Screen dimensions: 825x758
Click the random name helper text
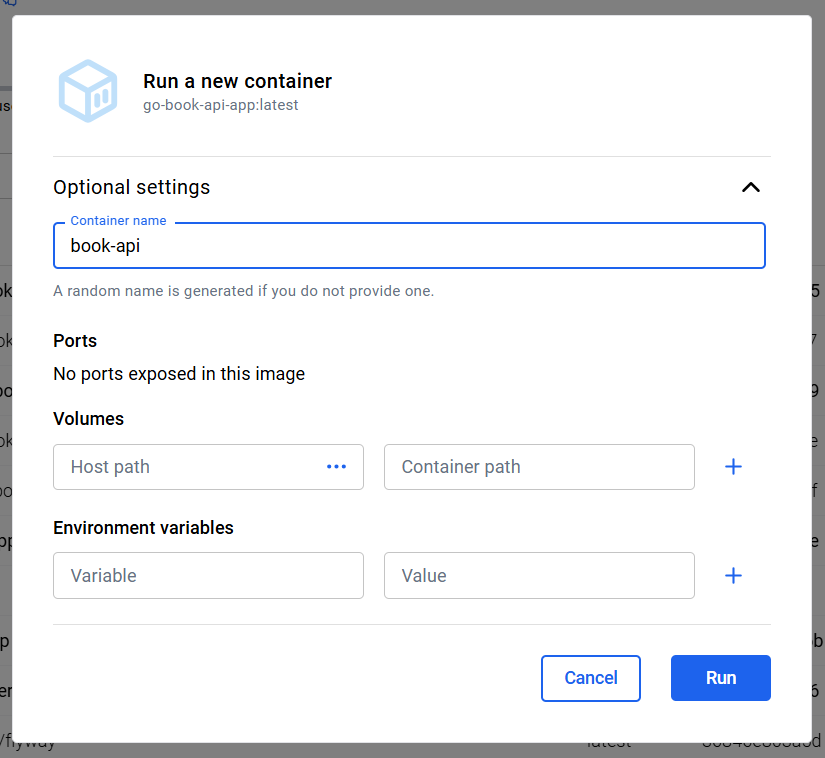244,291
